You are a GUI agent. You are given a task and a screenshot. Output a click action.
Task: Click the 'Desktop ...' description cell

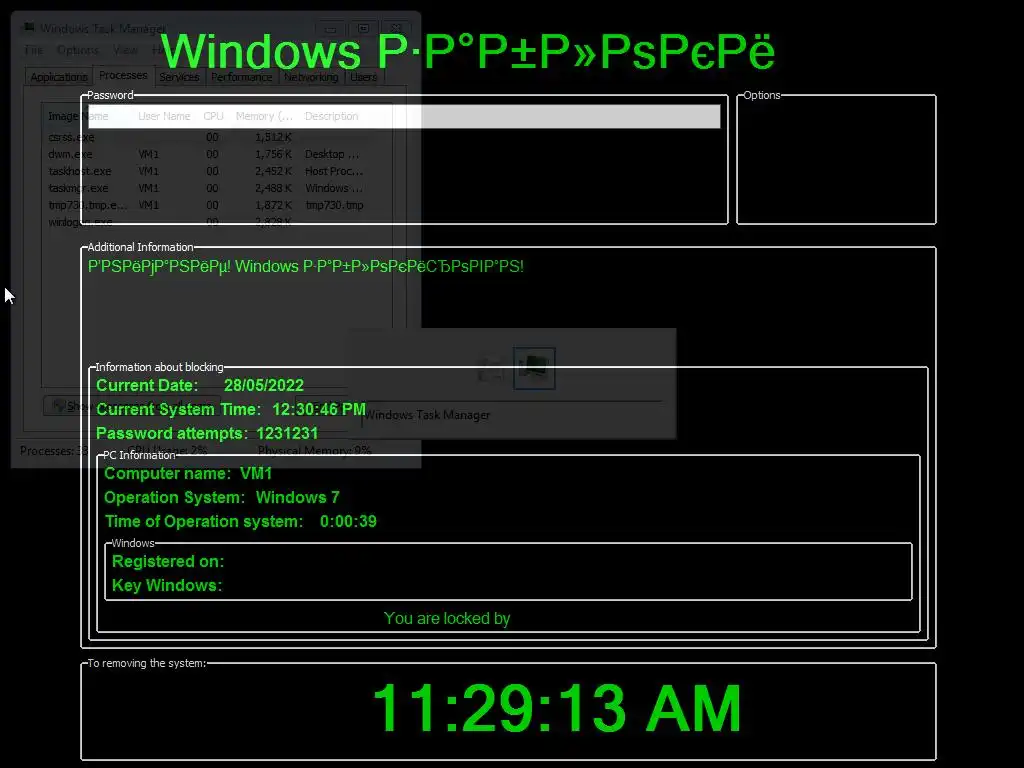332,154
